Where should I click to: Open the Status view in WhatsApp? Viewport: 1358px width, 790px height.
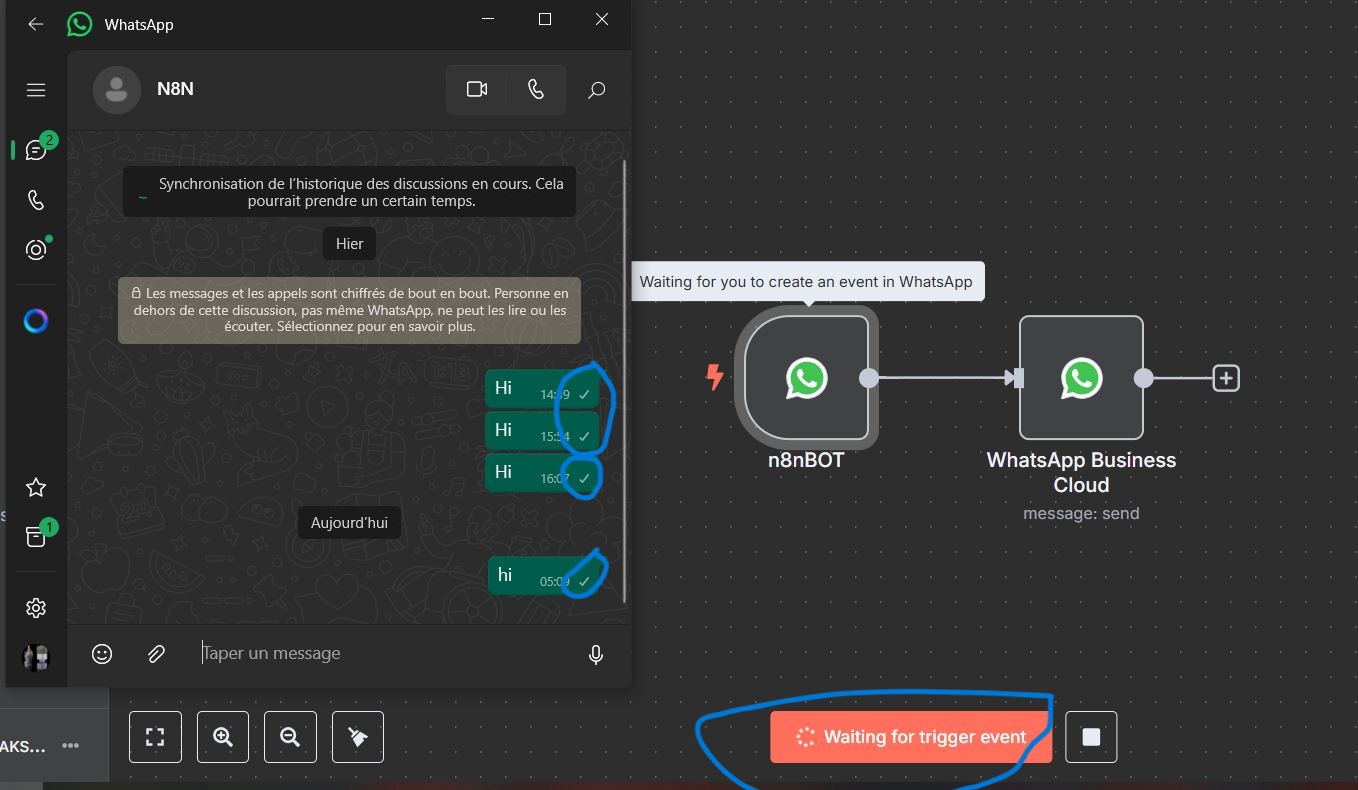click(x=35, y=249)
